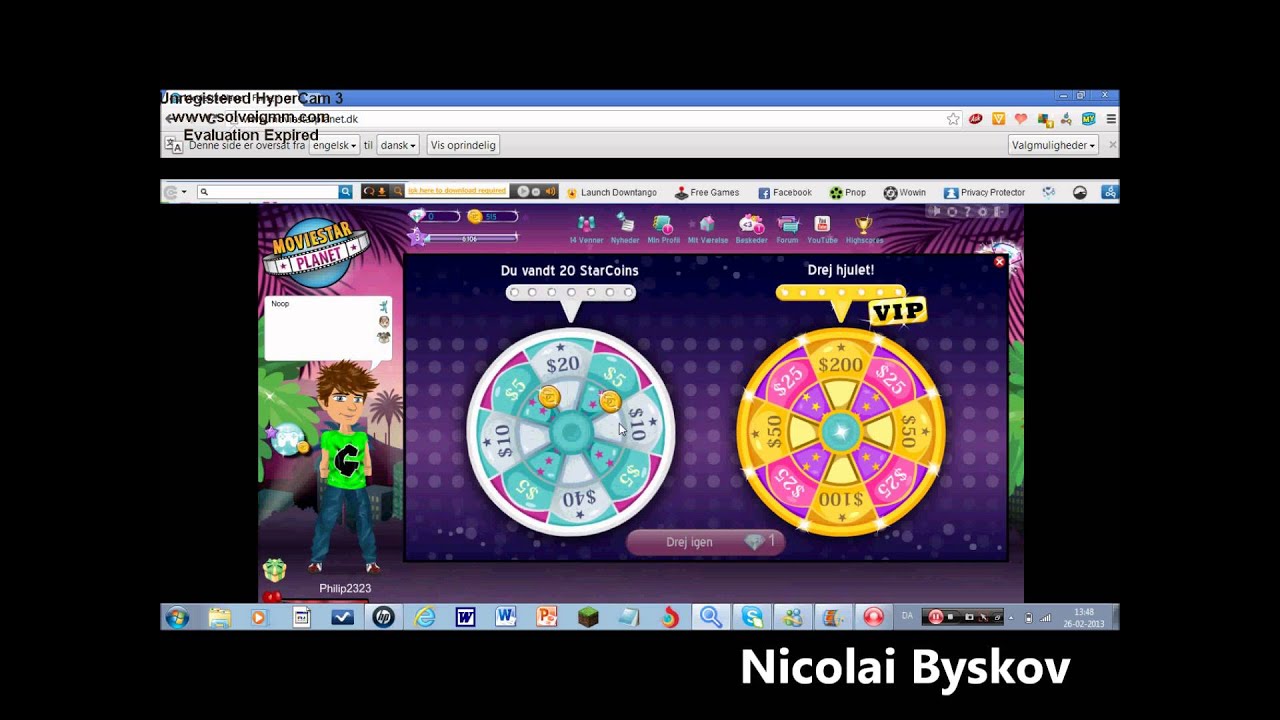Click the MovieStar Planet logo

(x=315, y=254)
